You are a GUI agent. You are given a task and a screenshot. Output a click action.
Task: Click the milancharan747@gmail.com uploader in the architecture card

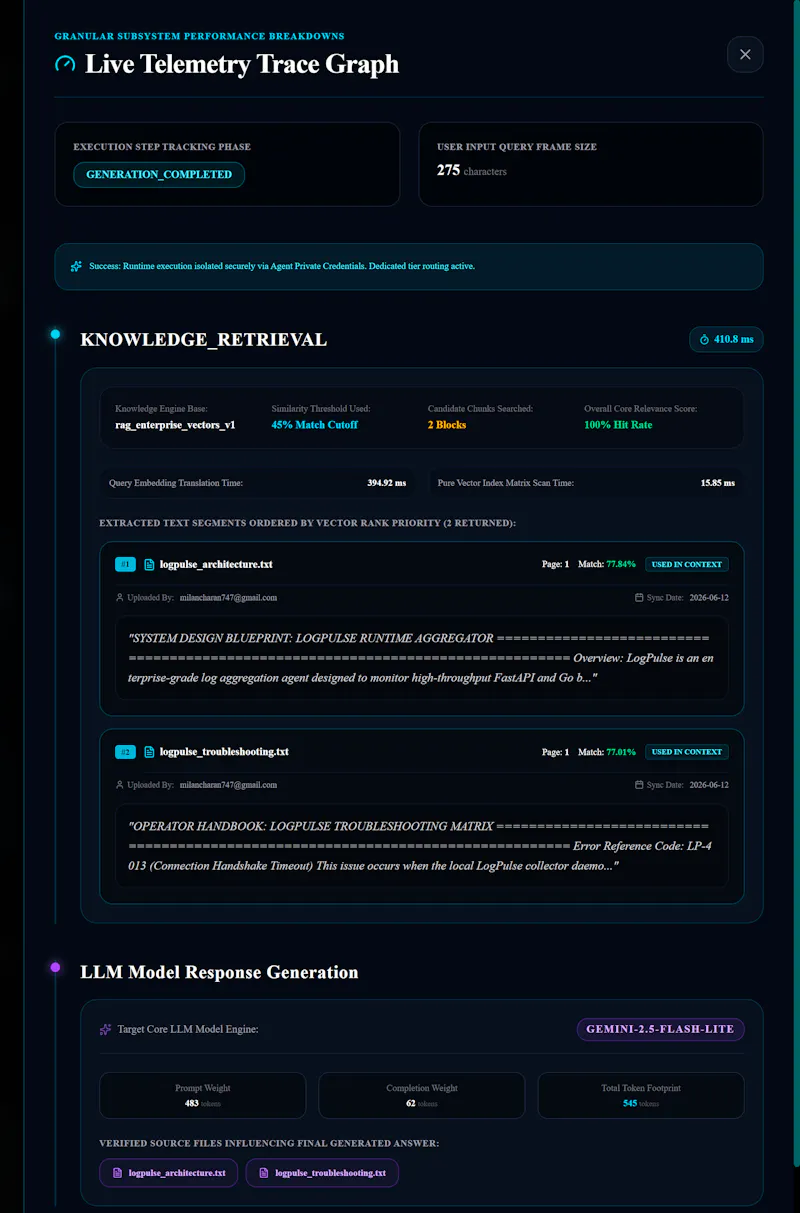(228, 598)
